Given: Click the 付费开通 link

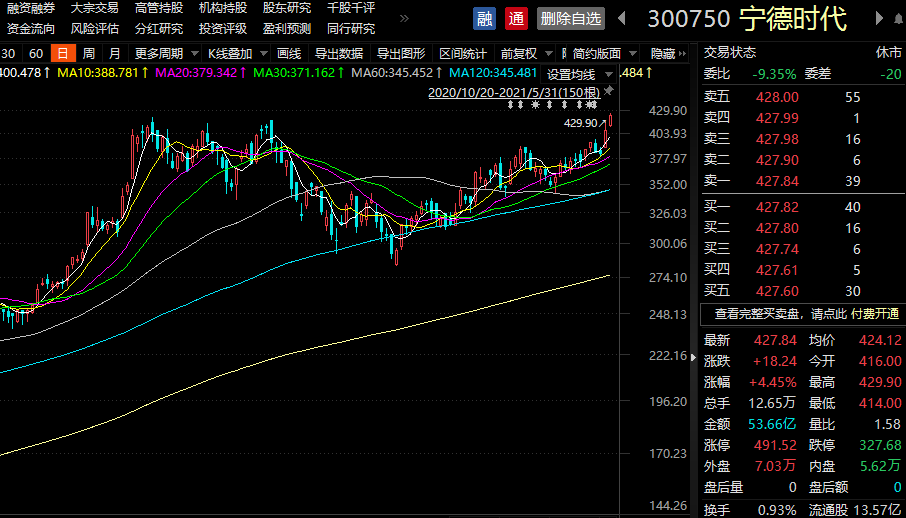Looking at the screenshot, I should (875, 314).
